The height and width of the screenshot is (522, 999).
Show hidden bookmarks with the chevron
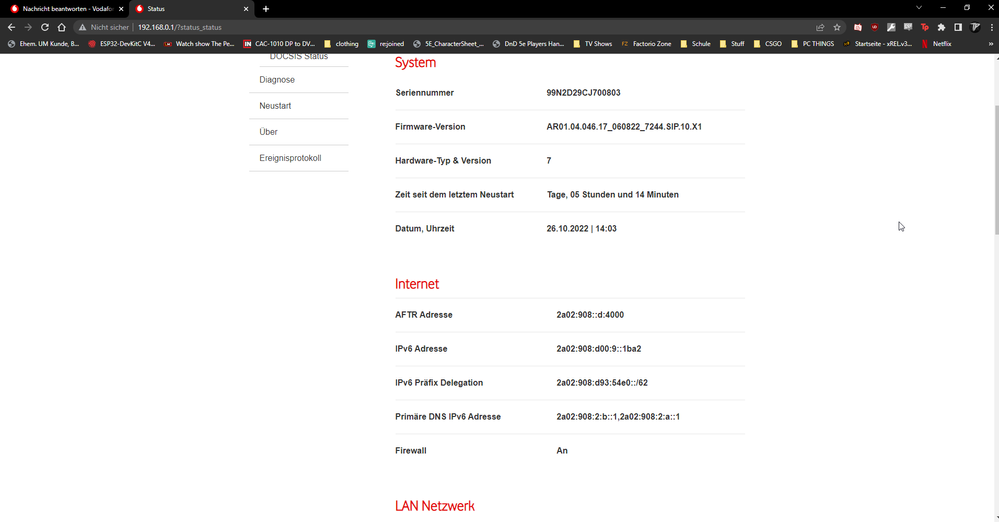[991, 44]
